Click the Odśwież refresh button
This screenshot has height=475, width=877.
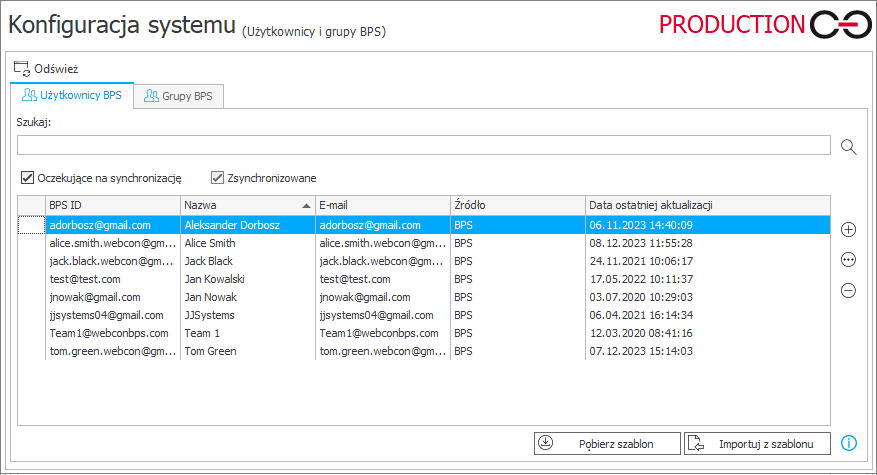click(x=46, y=69)
